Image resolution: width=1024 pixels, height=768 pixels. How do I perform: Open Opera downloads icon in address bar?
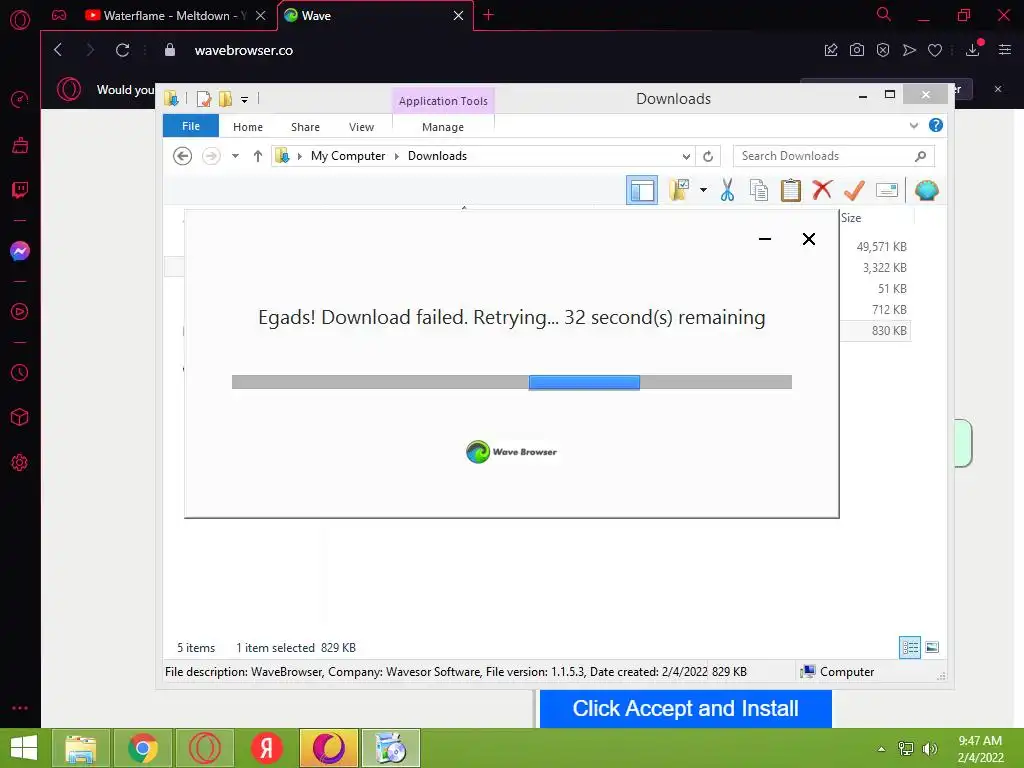973,50
